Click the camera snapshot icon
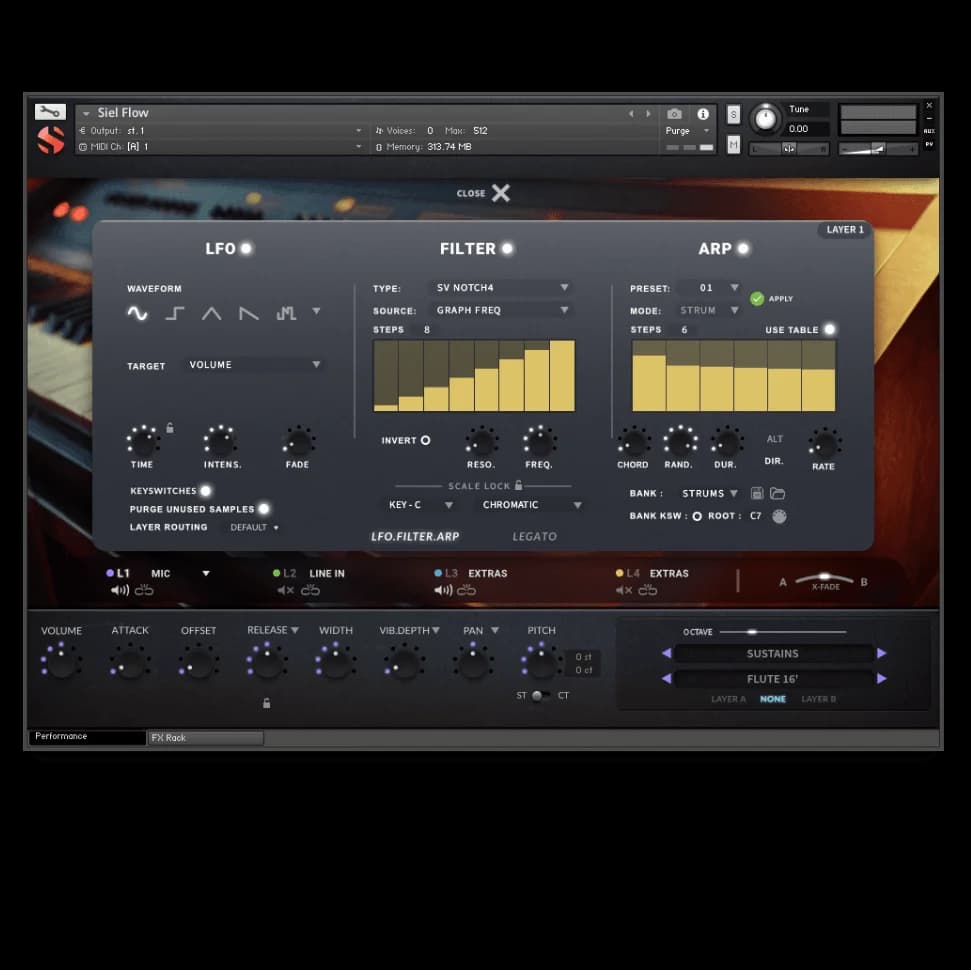The image size is (971, 970). point(675,114)
